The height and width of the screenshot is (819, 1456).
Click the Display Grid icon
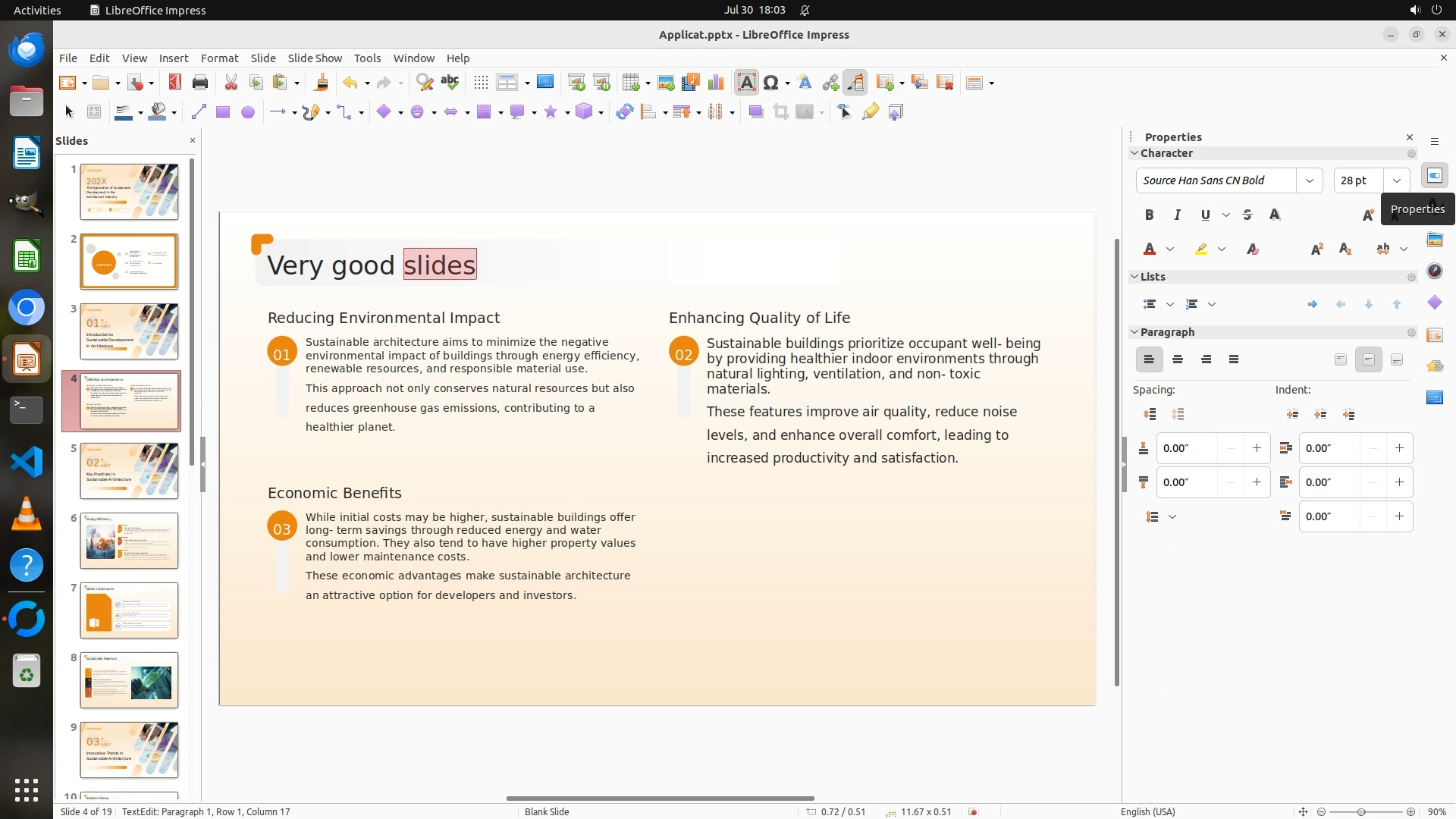[x=480, y=83]
